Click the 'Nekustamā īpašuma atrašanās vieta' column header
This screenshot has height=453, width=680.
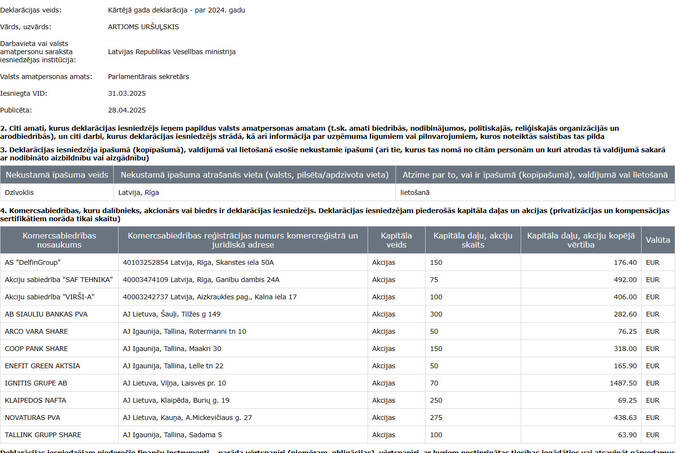point(255,175)
